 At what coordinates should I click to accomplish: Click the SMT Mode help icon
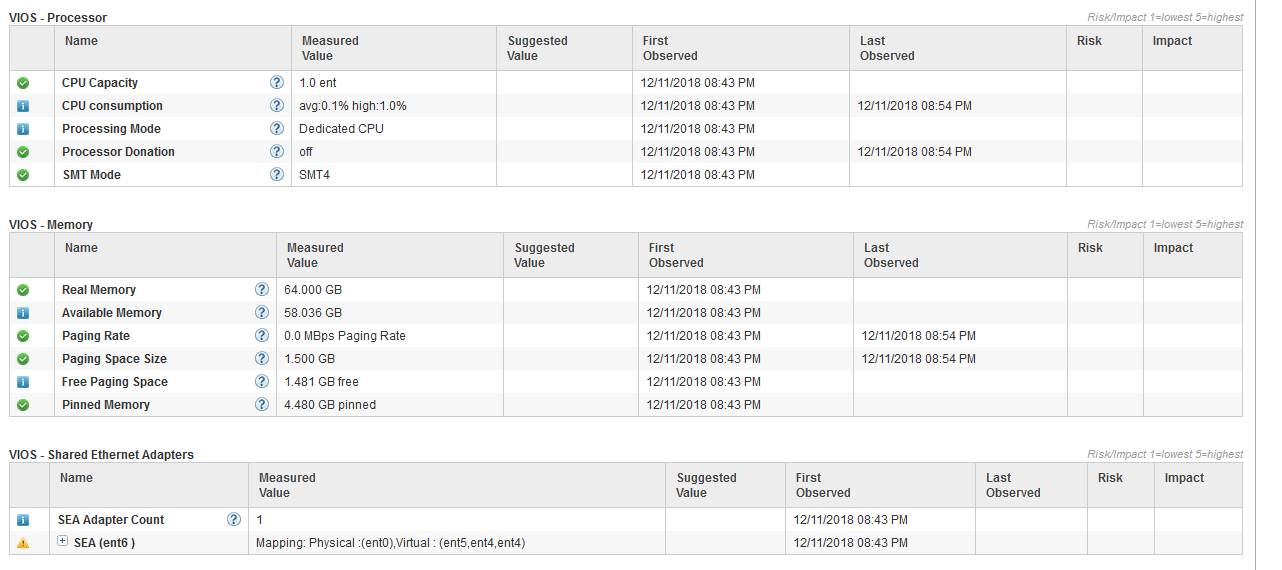tap(276, 175)
